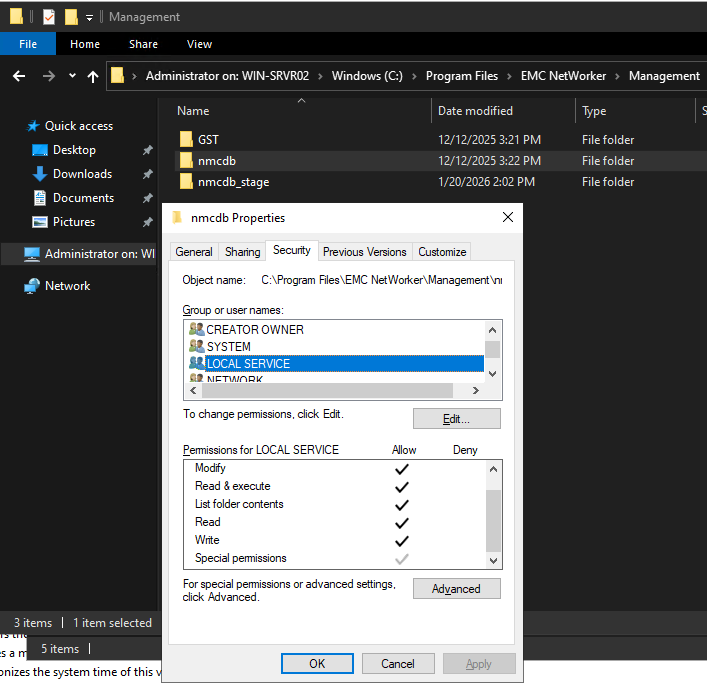Image resolution: width=707 pixels, height=684 pixels.
Task: Click the group list horizontal scrollbar thumb
Action: (327, 390)
